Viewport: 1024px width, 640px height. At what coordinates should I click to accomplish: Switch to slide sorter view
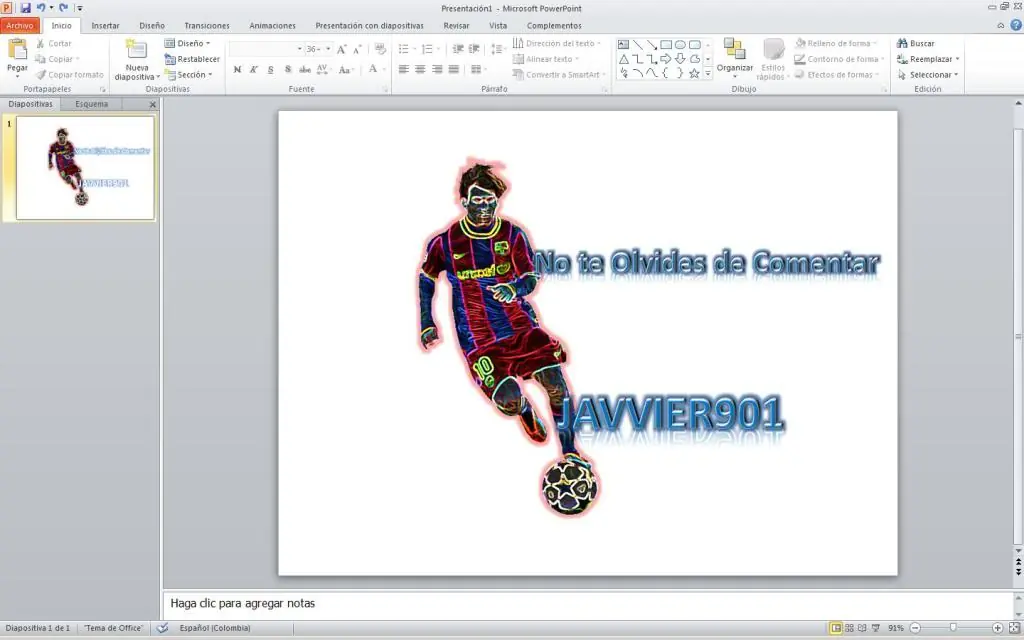[x=849, y=628]
